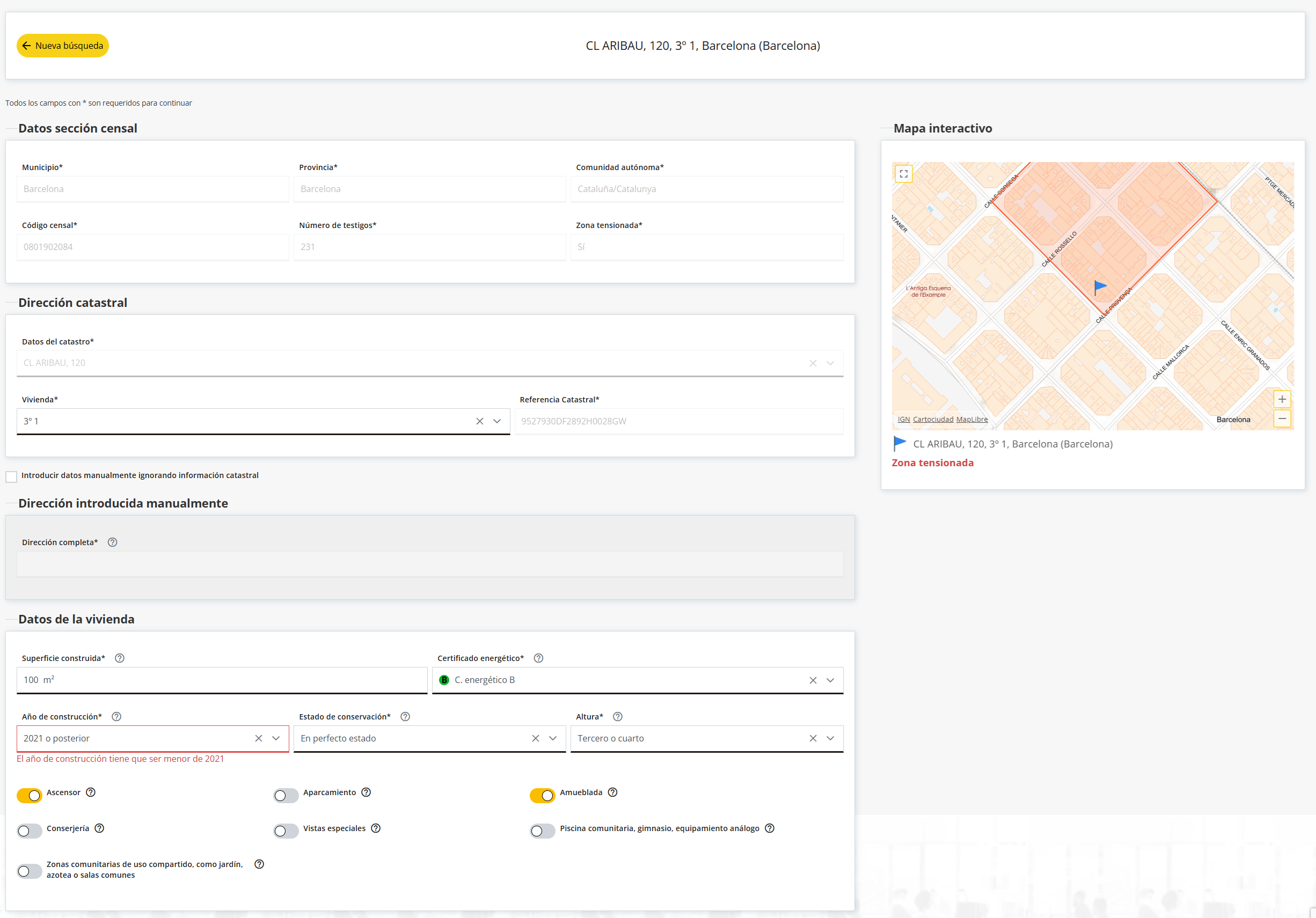This screenshot has width=1316, height=918.
Task: Disable the Ascensor toggle
Action: click(x=29, y=795)
